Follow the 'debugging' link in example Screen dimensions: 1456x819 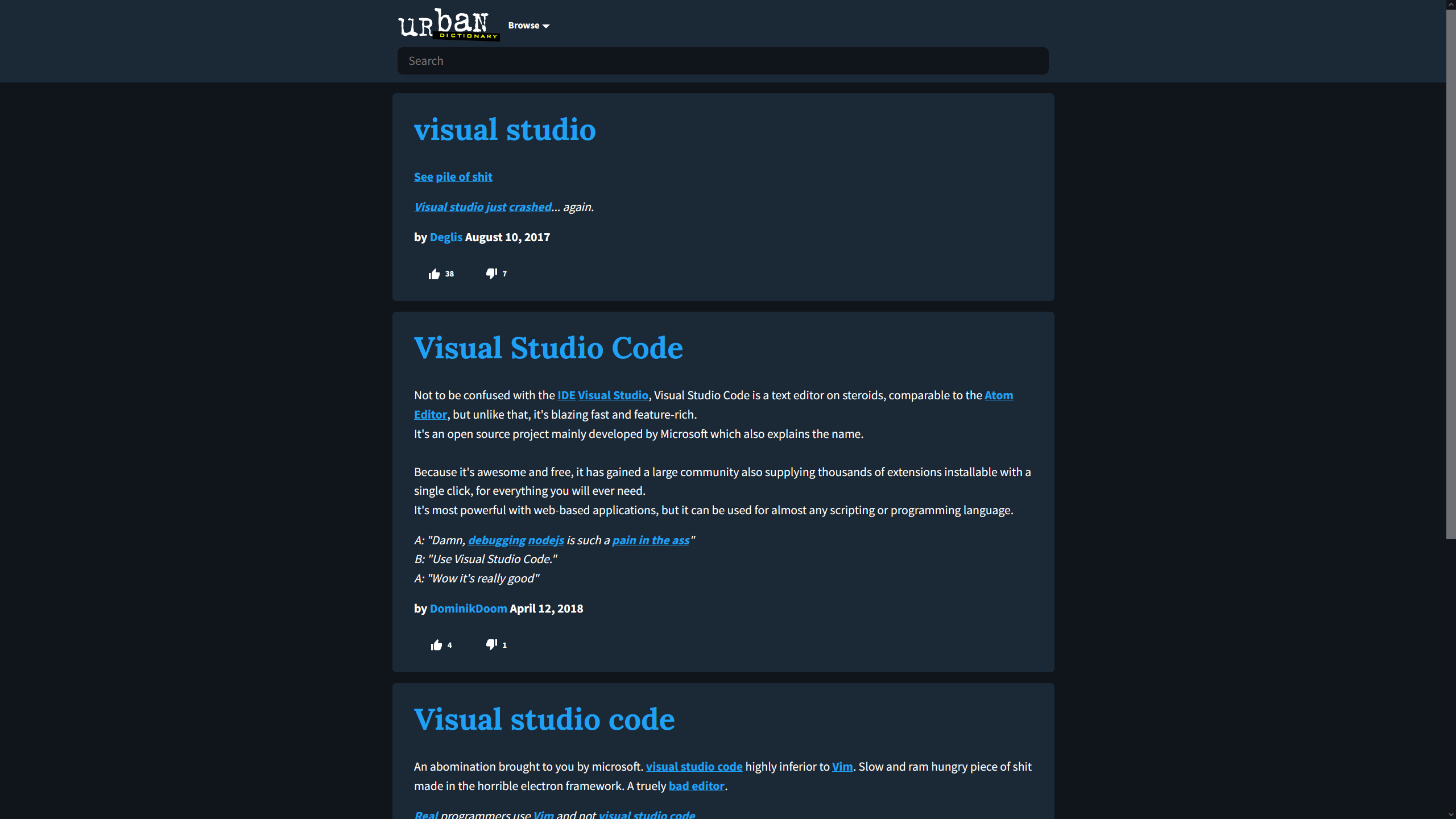[496, 540]
